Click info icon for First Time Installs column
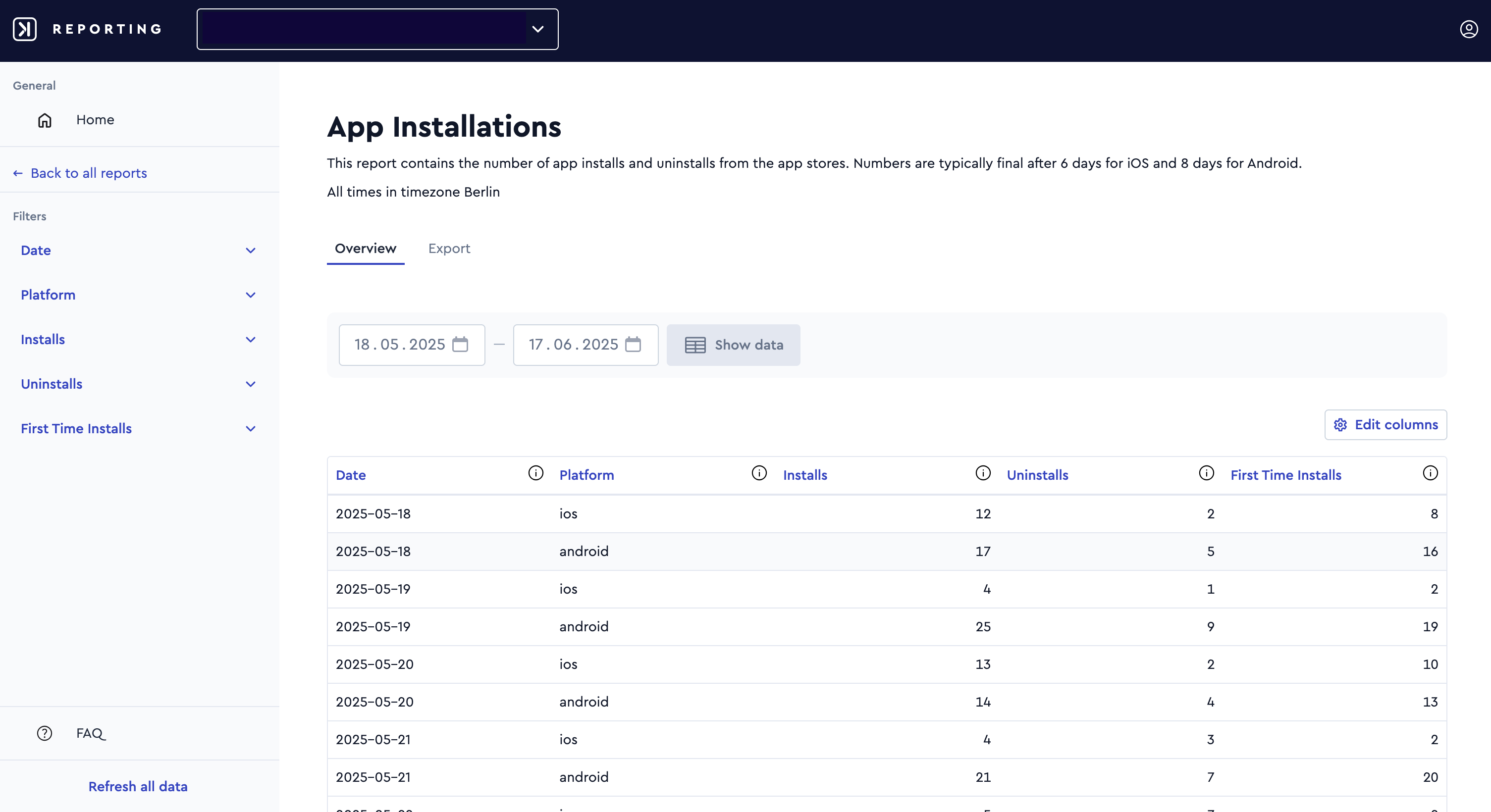This screenshot has height=812, width=1491. tap(1430, 473)
